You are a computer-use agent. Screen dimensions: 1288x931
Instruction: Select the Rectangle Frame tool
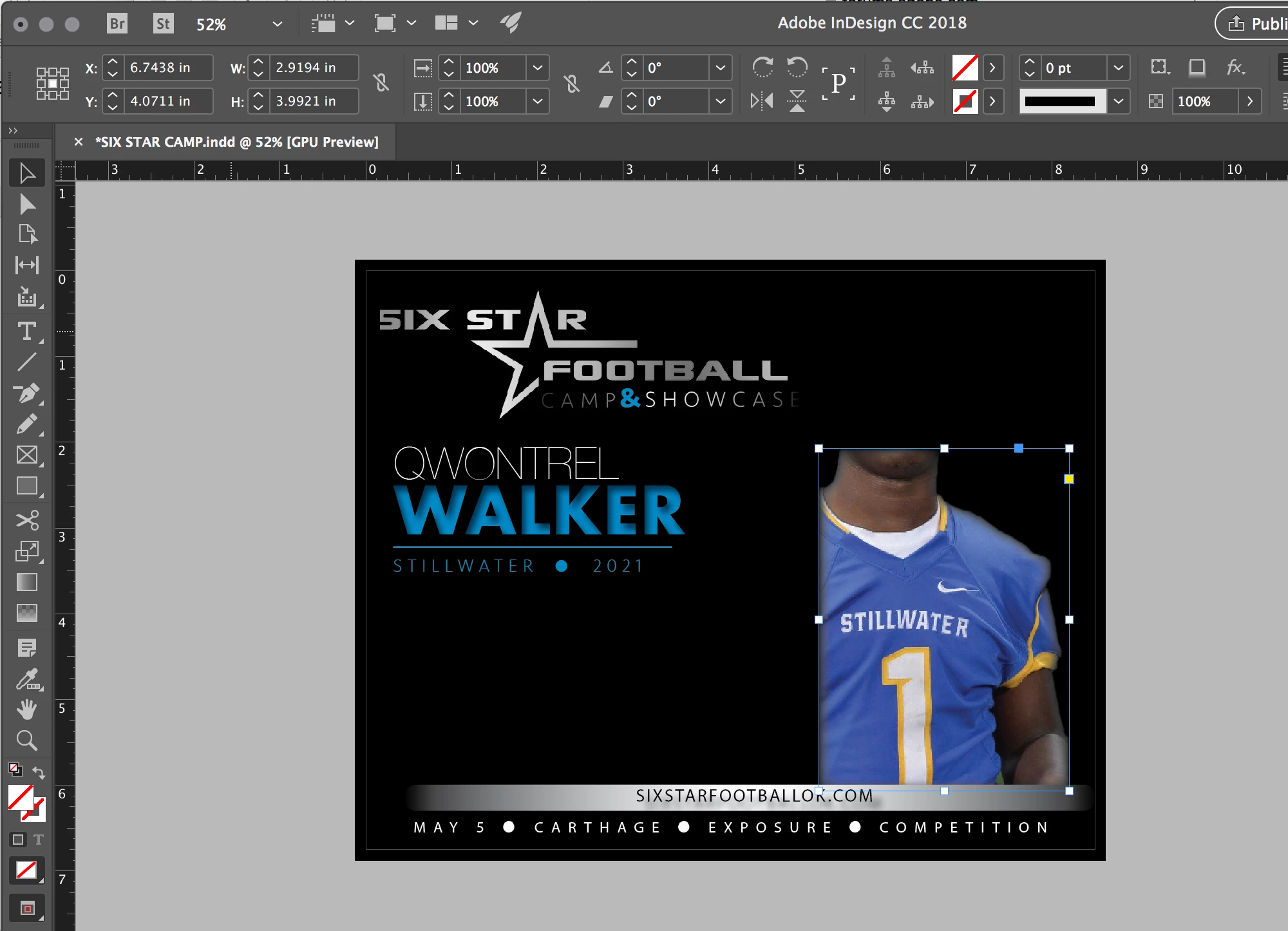(x=26, y=455)
